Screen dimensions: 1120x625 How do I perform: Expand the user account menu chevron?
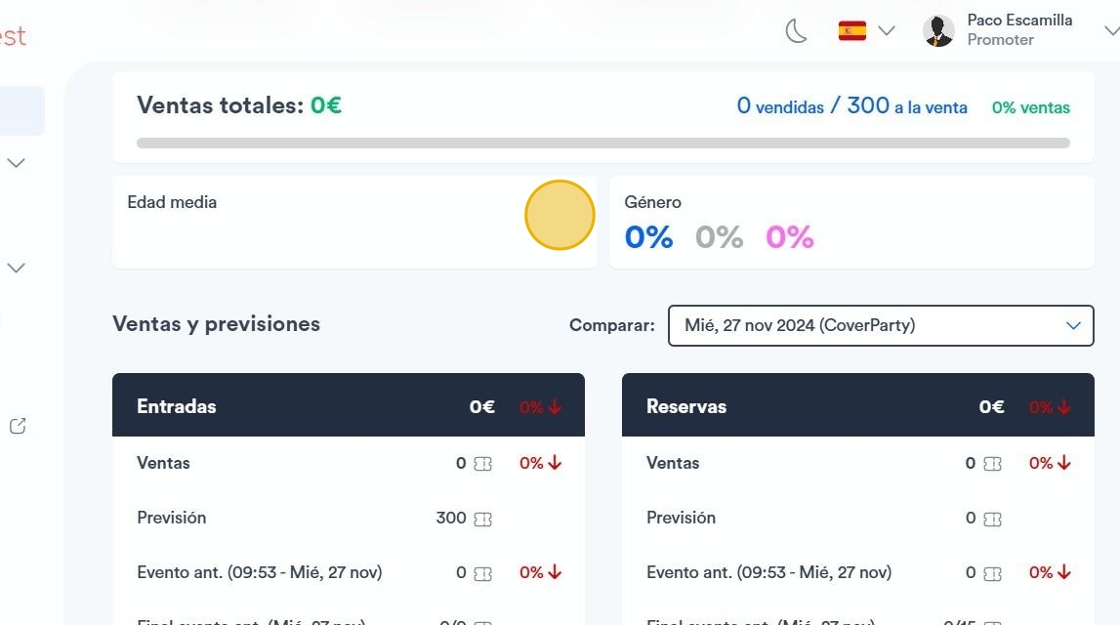click(x=1111, y=31)
